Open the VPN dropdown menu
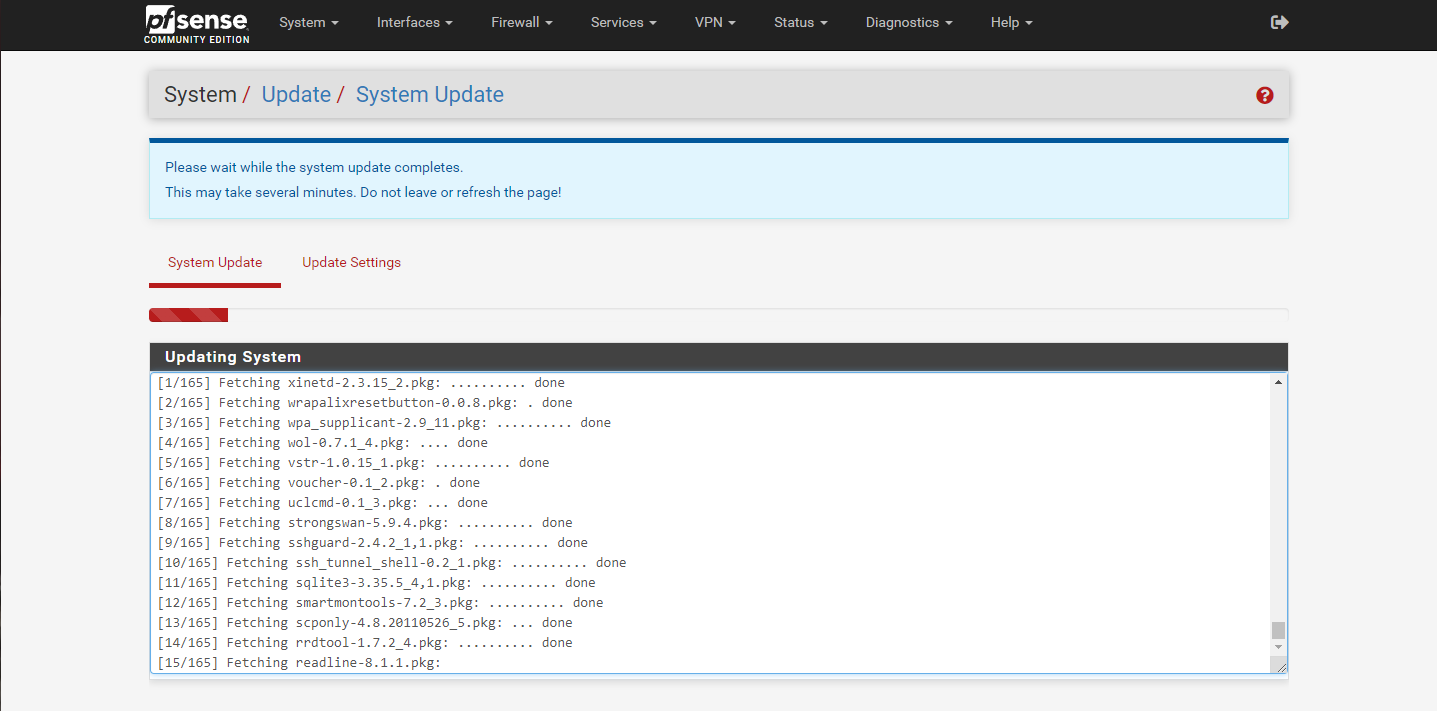Viewport: 1437px width, 711px height. 715,22
